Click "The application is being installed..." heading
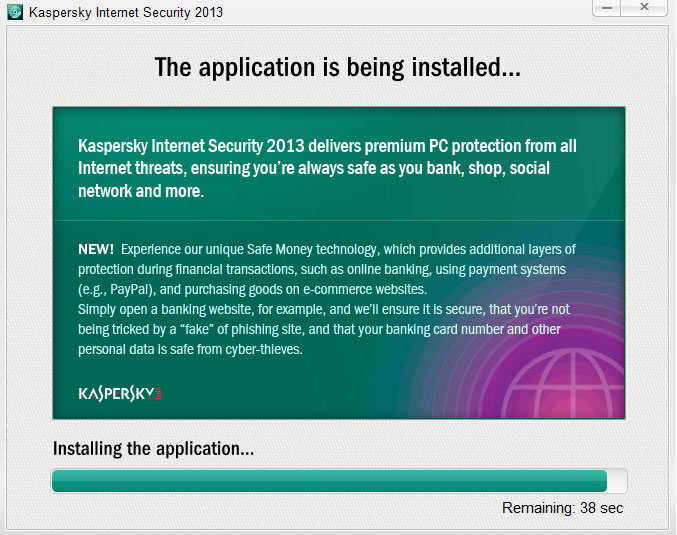Image resolution: width=677 pixels, height=535 pixels. click(337, 68)
